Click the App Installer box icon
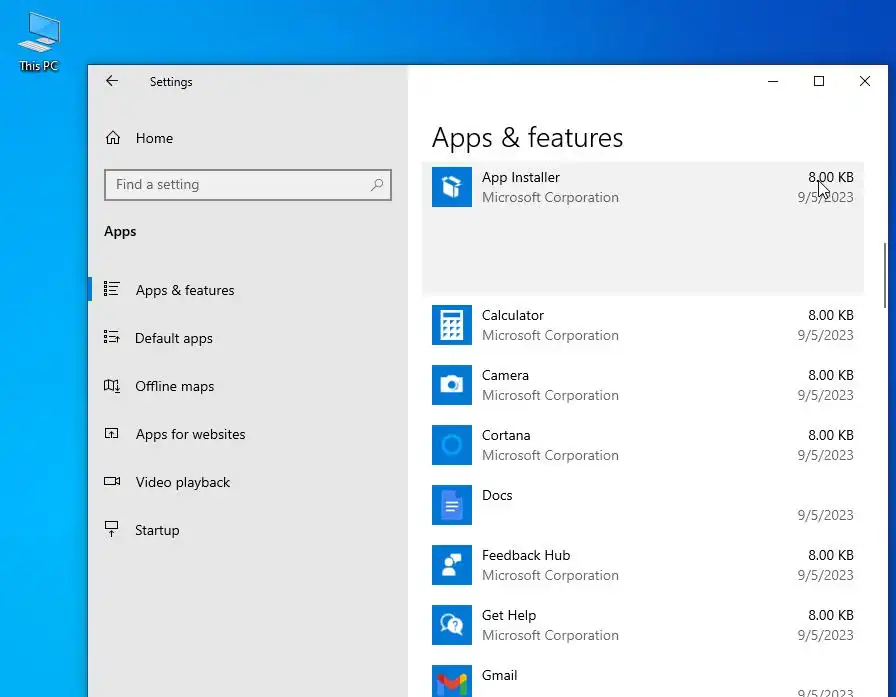The height and width of the screenshot is (697, 896). point(451,187)
